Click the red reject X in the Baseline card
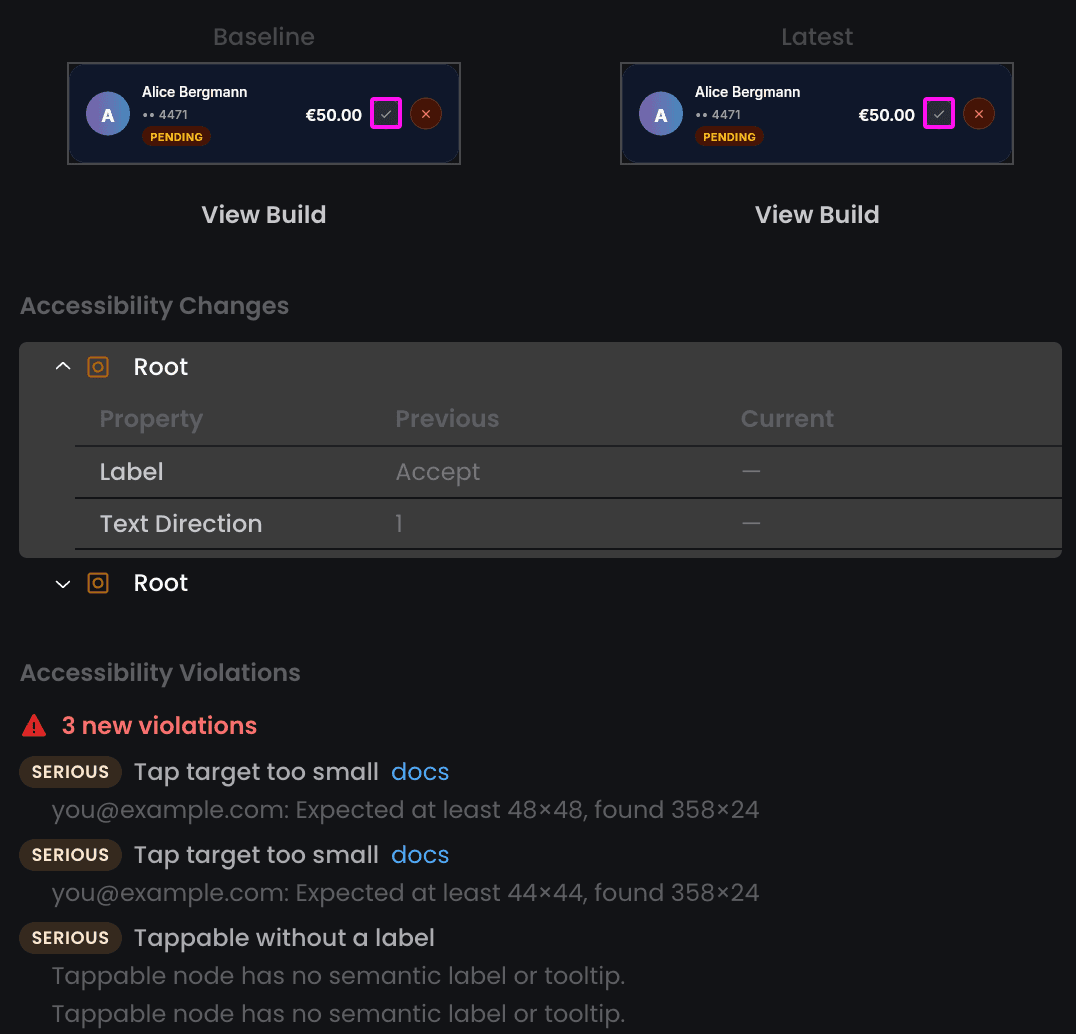Image resolution: width=1076 pixels, height=1034 pixels. (425, 113)
